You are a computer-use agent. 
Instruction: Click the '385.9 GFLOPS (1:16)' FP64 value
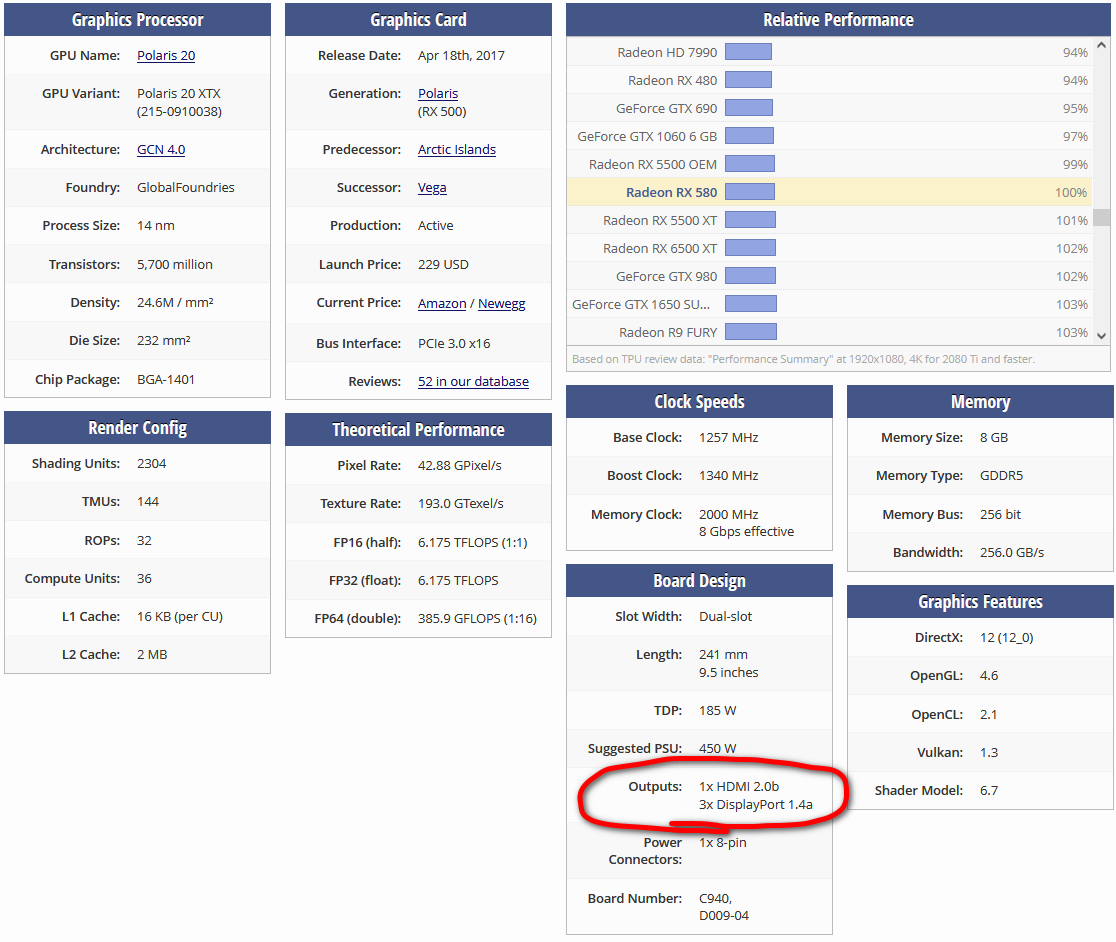[478, 619]
